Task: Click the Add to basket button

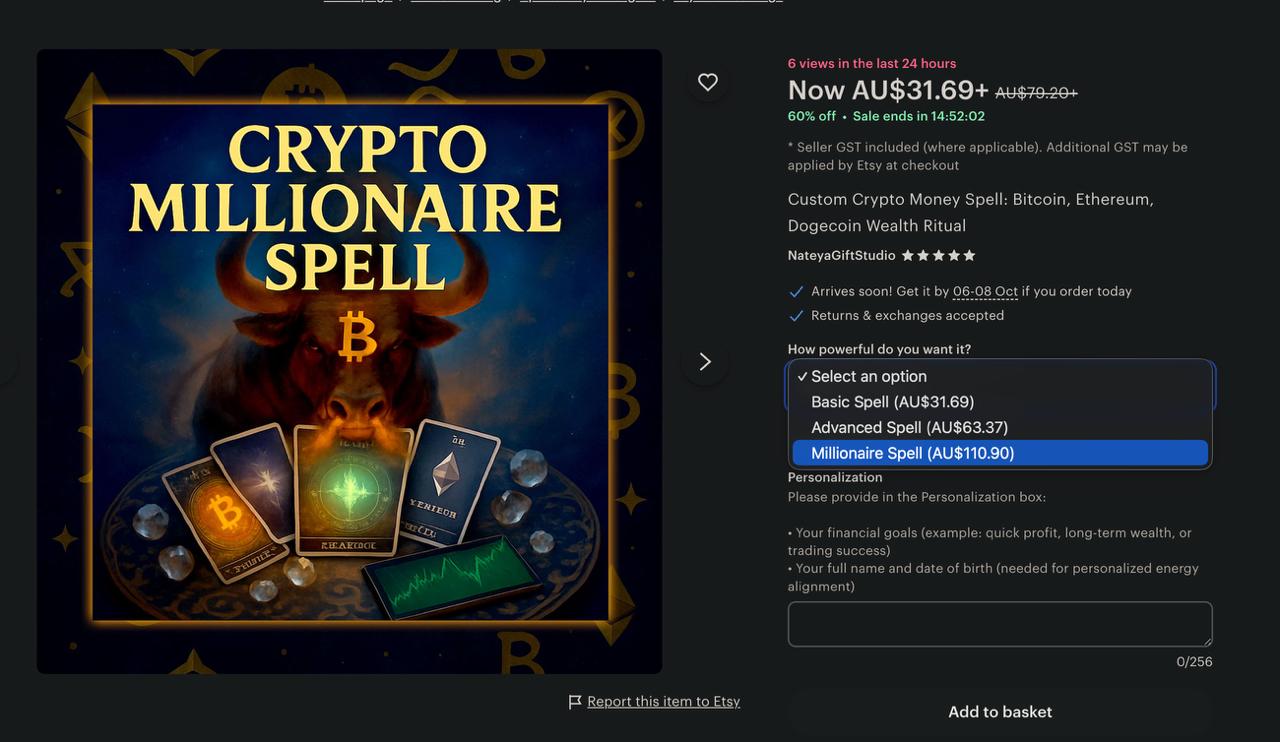Action: click(1000, 712)
